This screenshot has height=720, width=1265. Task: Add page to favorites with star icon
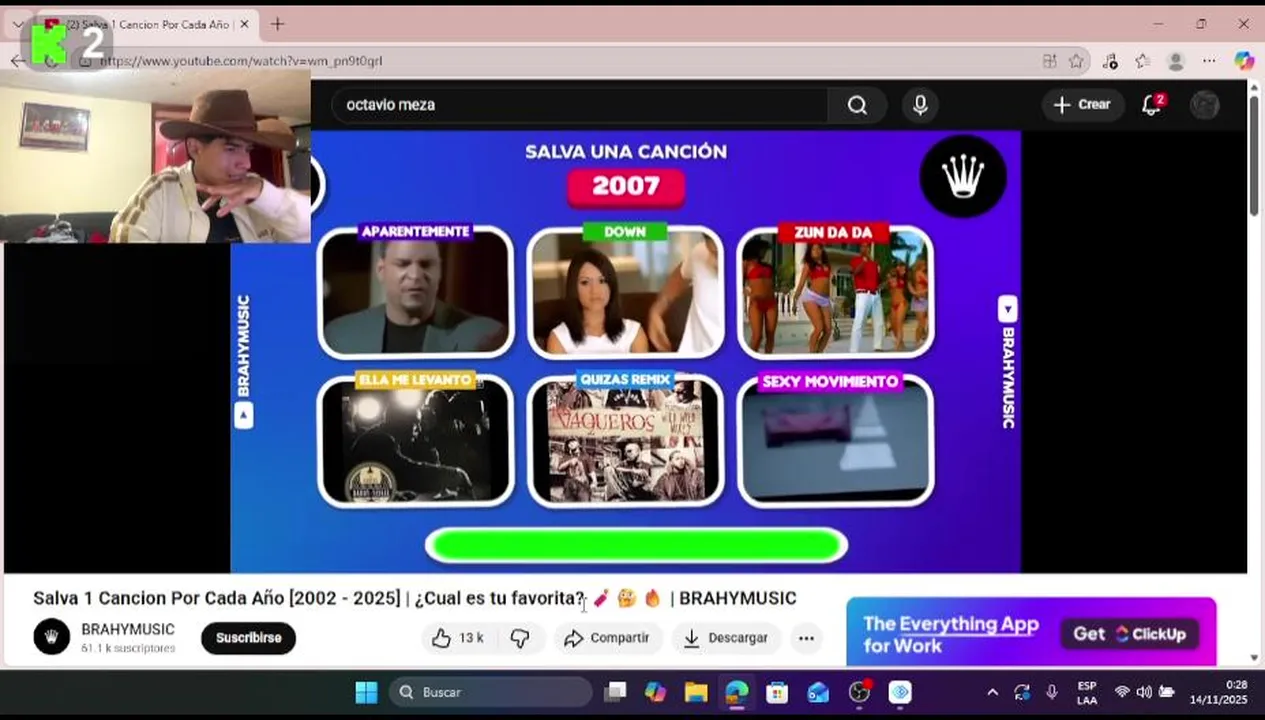pos(1076,61)
